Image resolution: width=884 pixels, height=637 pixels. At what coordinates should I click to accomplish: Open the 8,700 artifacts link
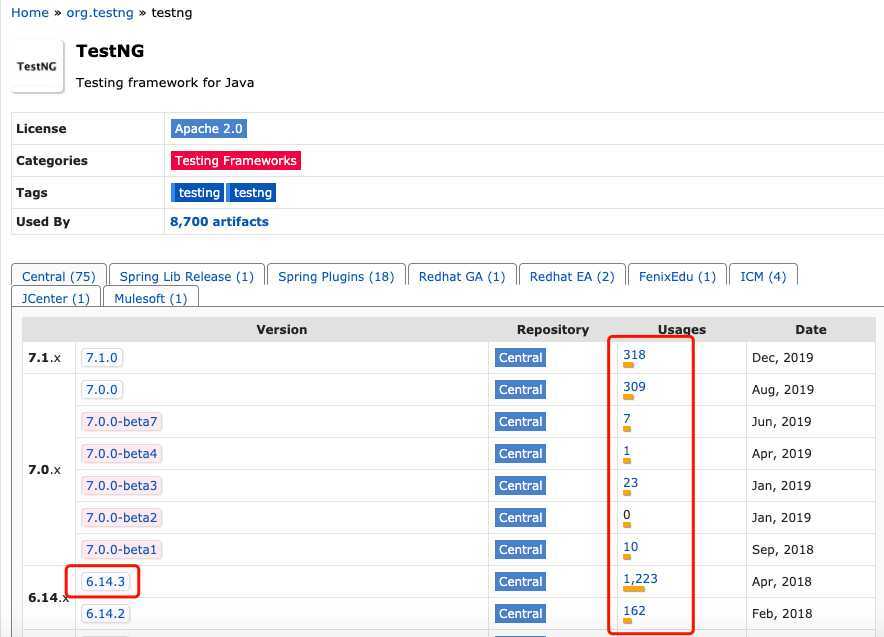tap(219, 222)
